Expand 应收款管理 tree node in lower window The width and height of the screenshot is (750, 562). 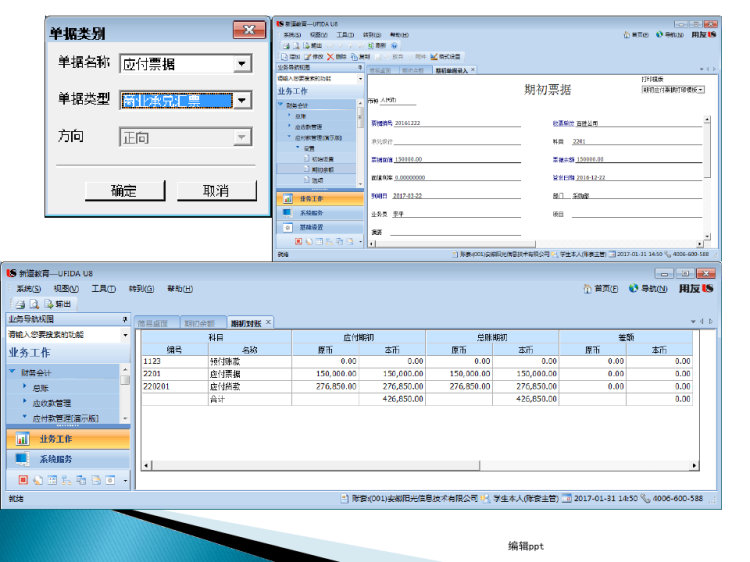coord(24,402)
